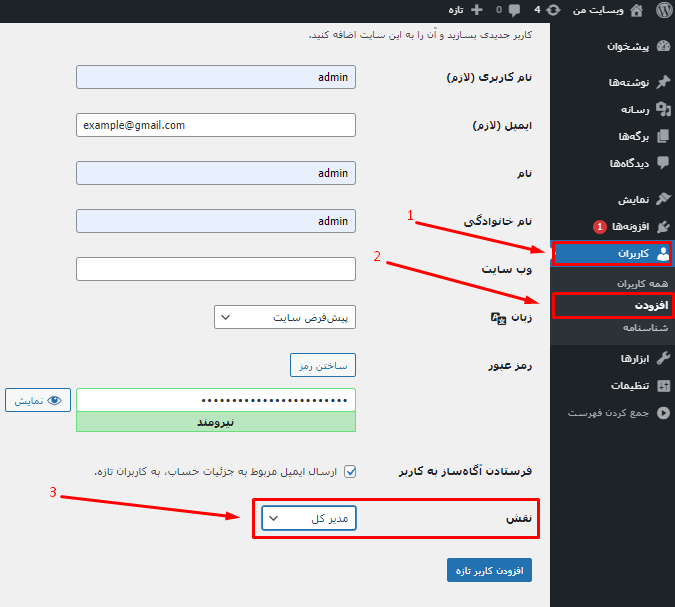Toggle the send user notification checkbox
This screenshot has width=675, height=607.
tap(350, 471)
